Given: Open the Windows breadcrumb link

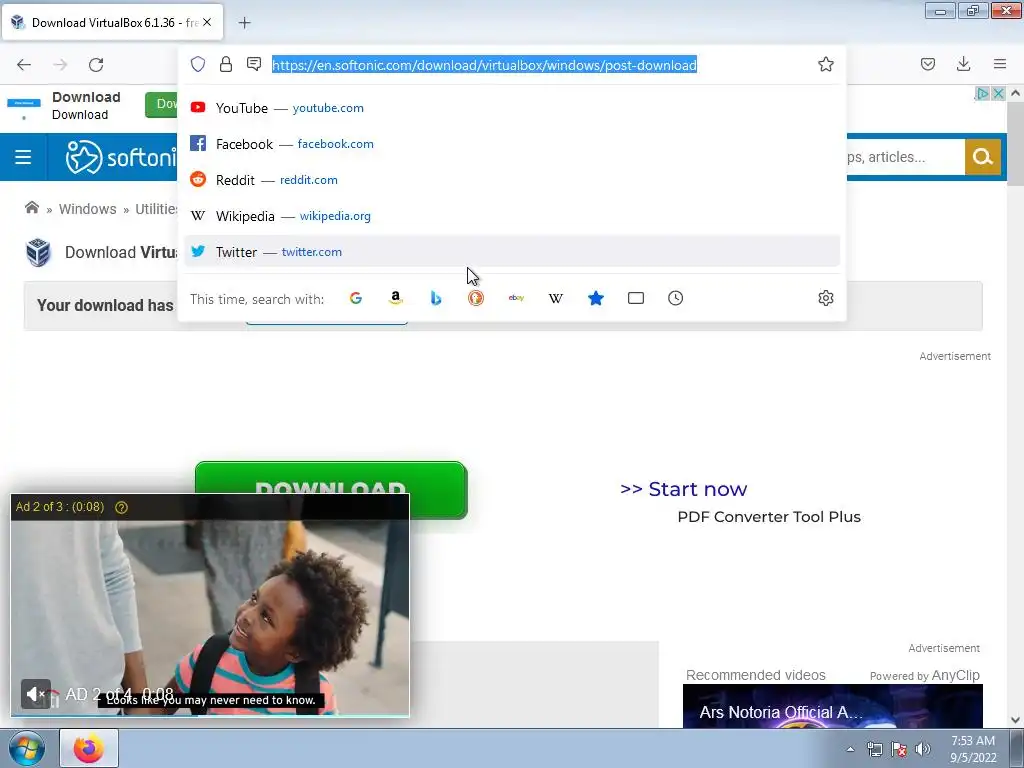Looking at the screenshot, I should [x=88, y=209].
